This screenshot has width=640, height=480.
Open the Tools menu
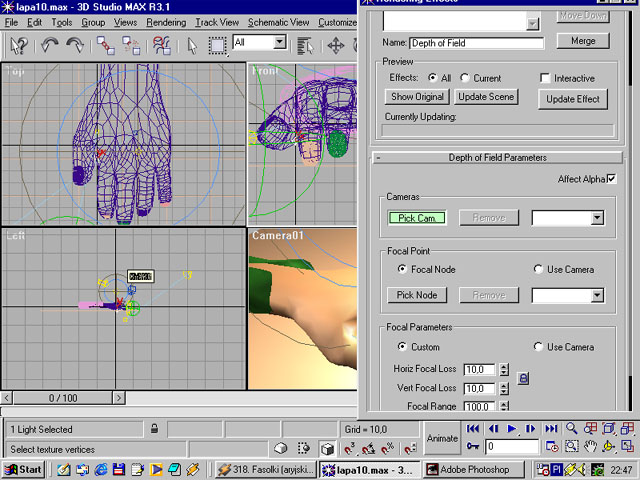tap(62, 22)
